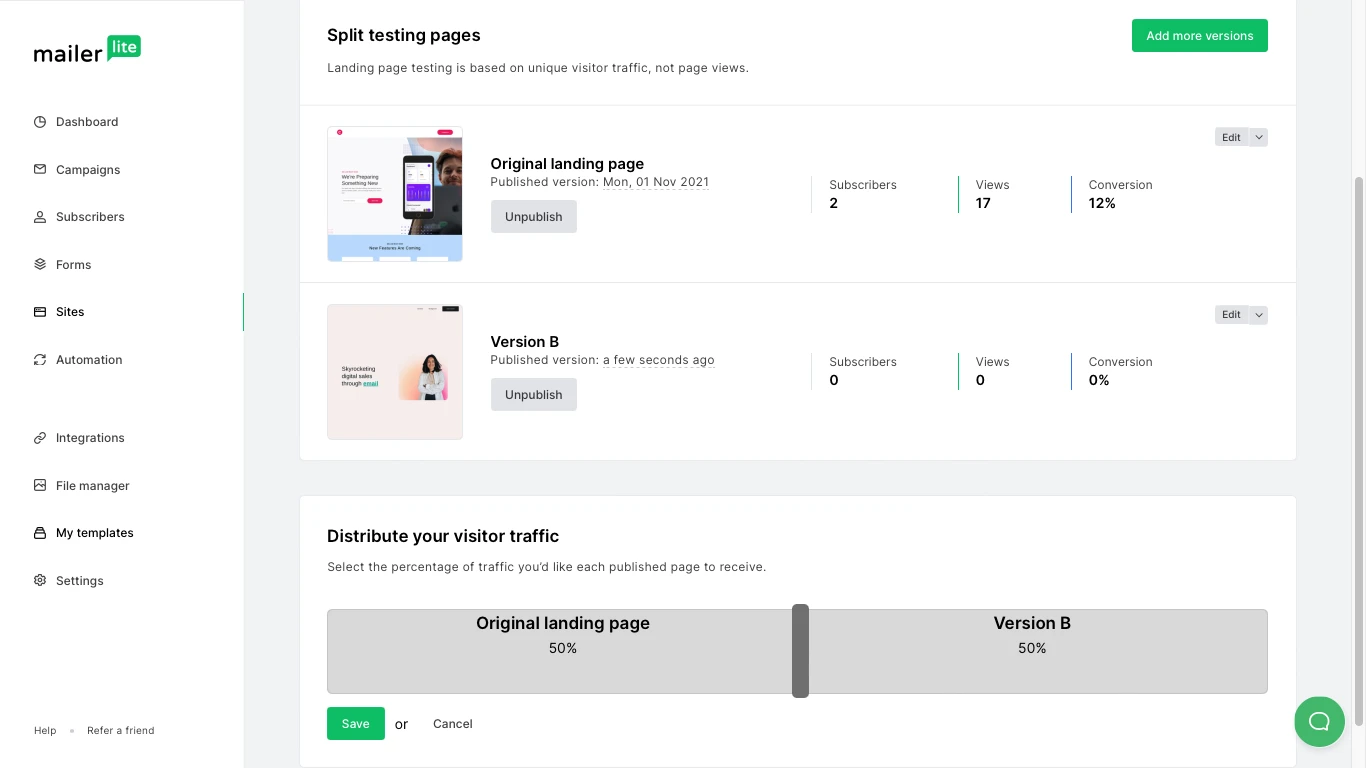Open the live chat support bubble
The height and width of the screenshot is (768, 1366).
point(1319,721)
